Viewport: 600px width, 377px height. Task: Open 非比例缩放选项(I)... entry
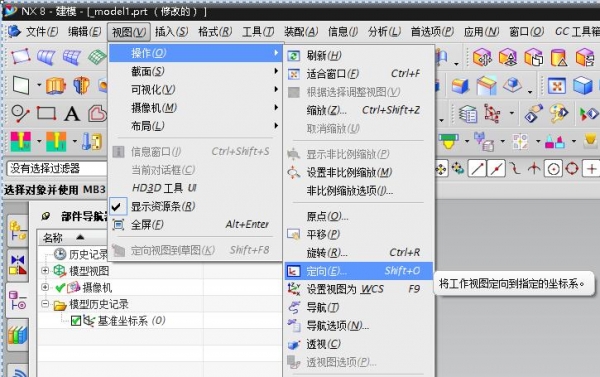coord(359,191)
